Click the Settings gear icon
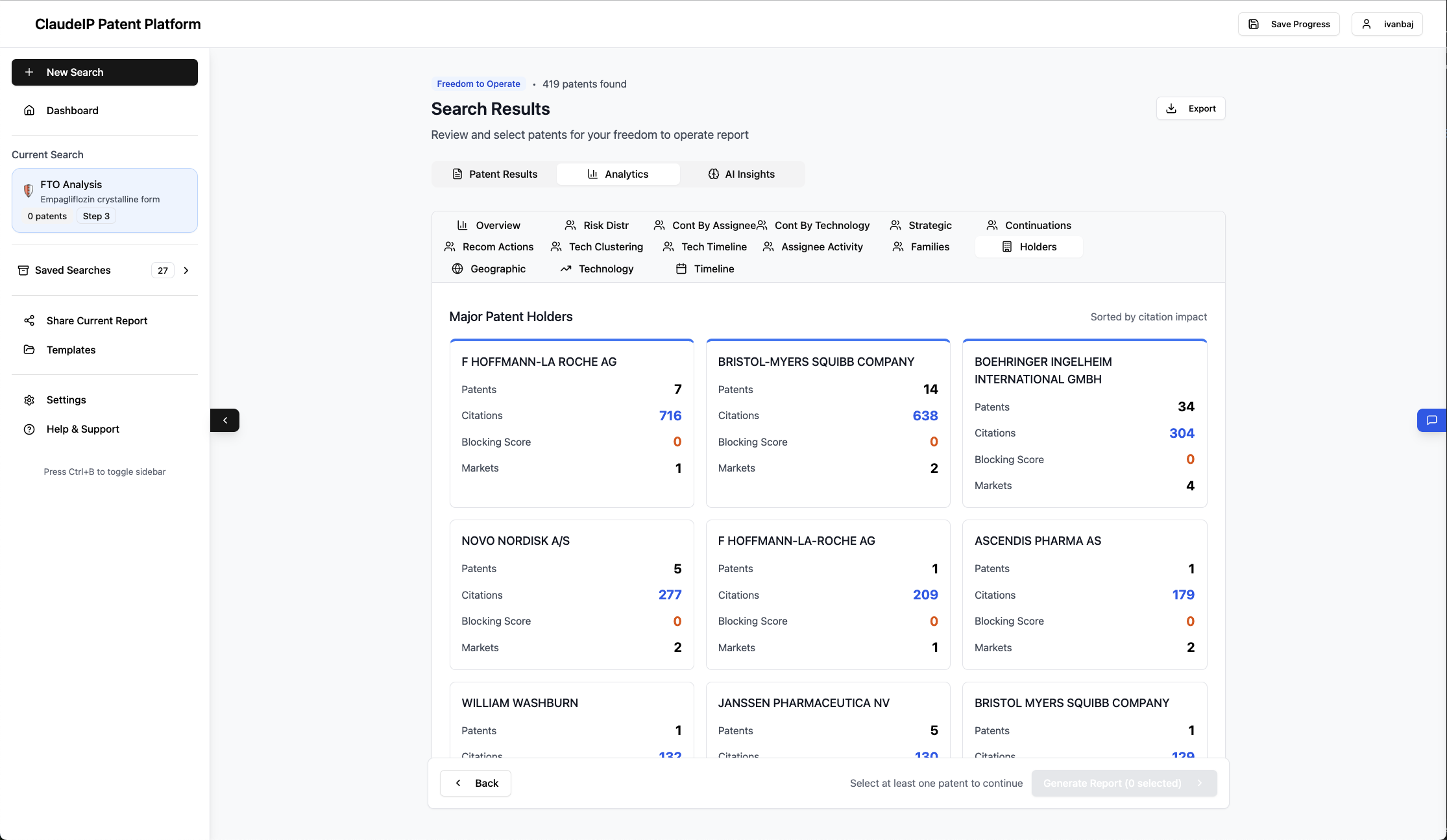This screenshot has width=1447, height=840. (29, 400)
